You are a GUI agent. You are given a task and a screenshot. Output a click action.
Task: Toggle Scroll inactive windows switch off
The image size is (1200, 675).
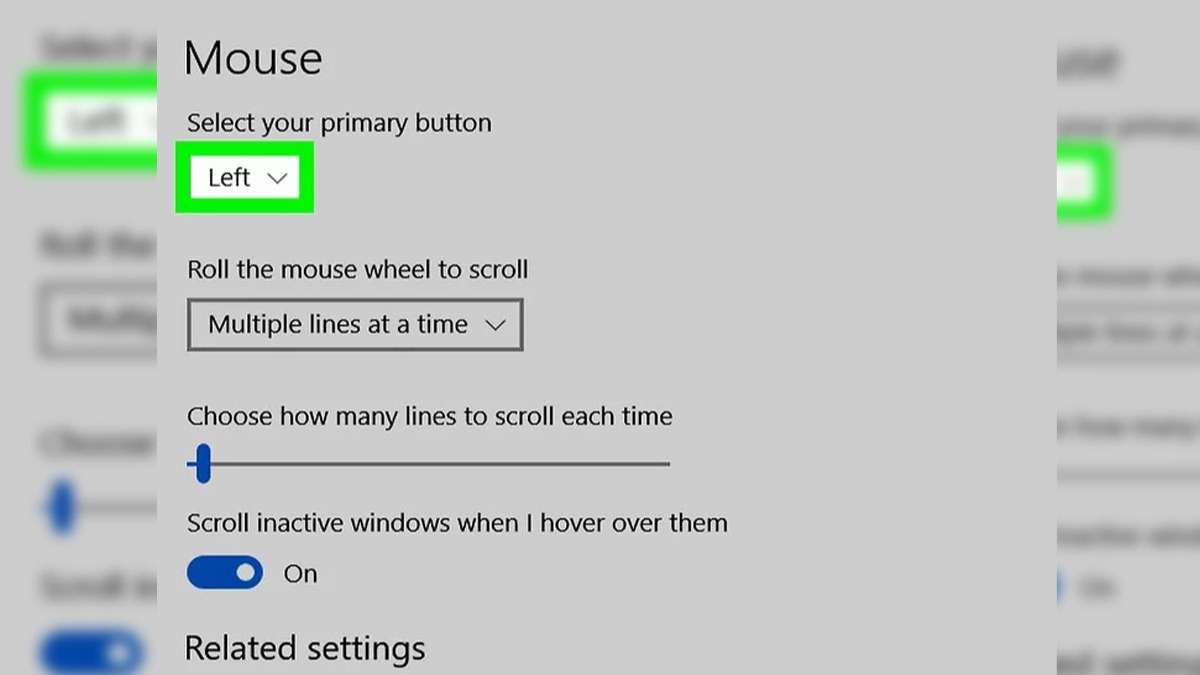[x=225, y=573]
